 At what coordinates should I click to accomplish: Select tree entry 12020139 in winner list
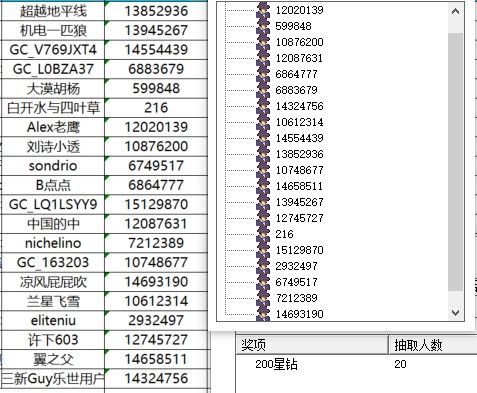coord(299,10)
